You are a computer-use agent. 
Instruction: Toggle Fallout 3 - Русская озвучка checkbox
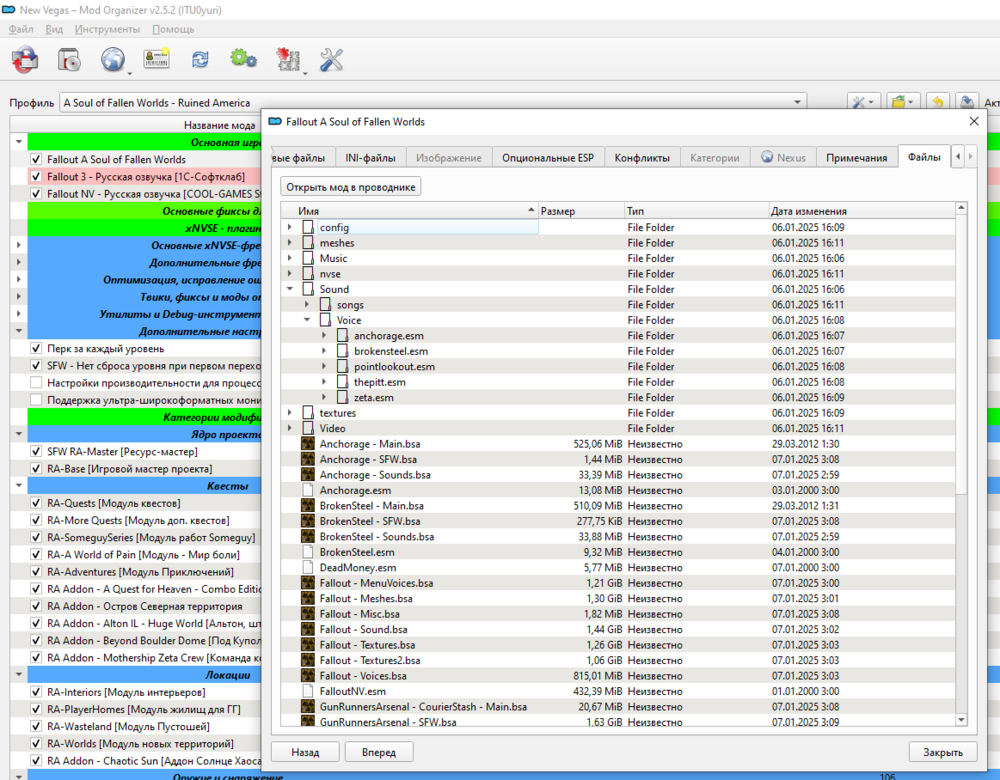pos(36,177)
